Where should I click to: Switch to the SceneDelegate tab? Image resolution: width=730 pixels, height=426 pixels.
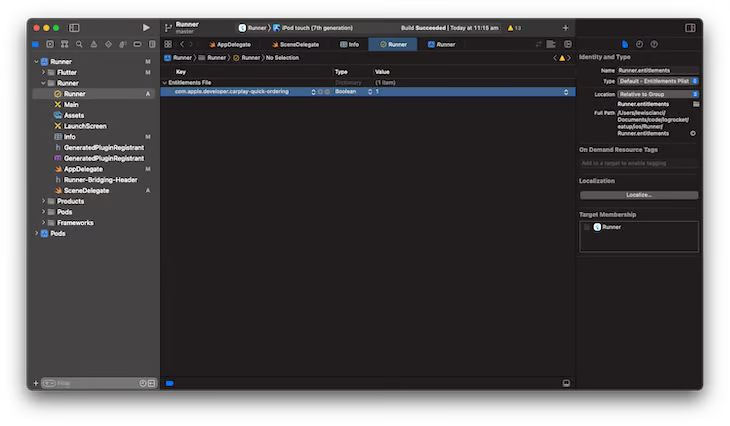[296, 44]
